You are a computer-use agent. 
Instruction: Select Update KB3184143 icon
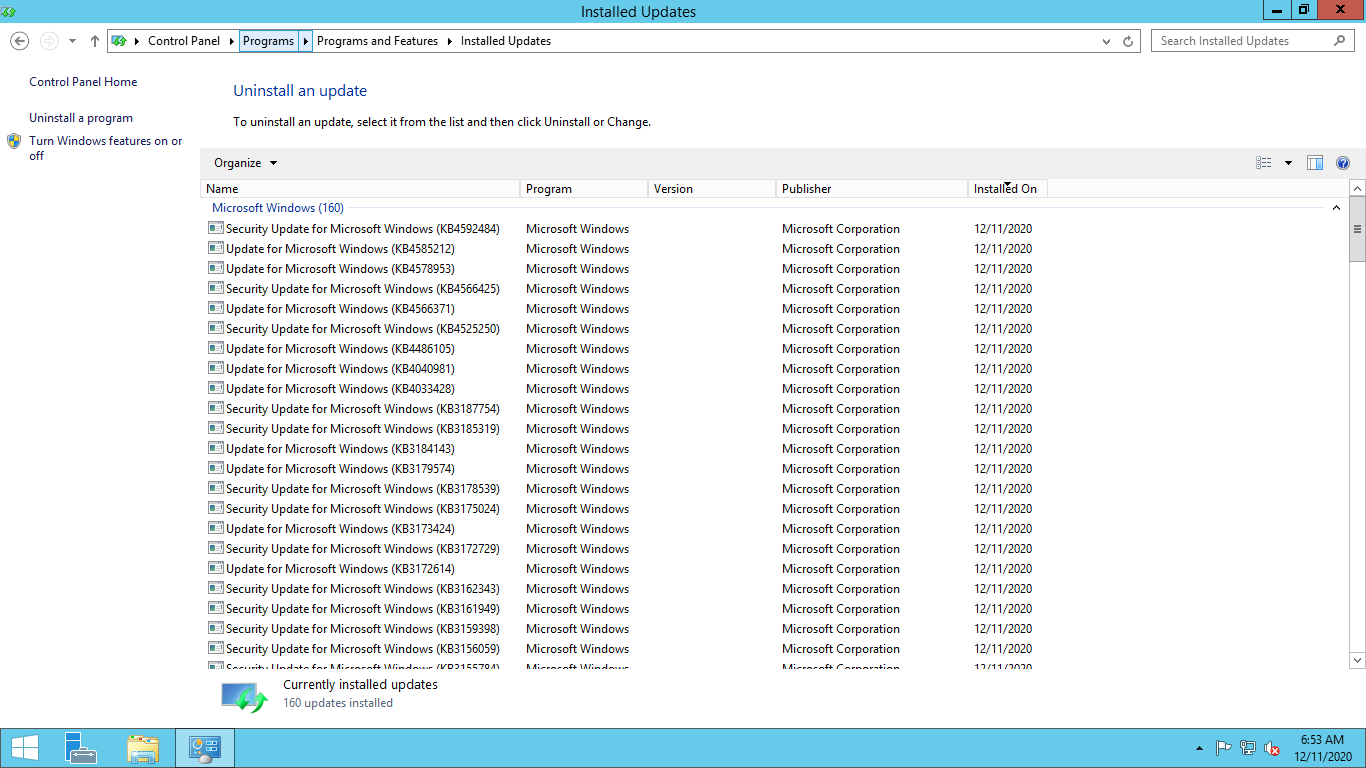pyautogui.click(x=215, y=448)
